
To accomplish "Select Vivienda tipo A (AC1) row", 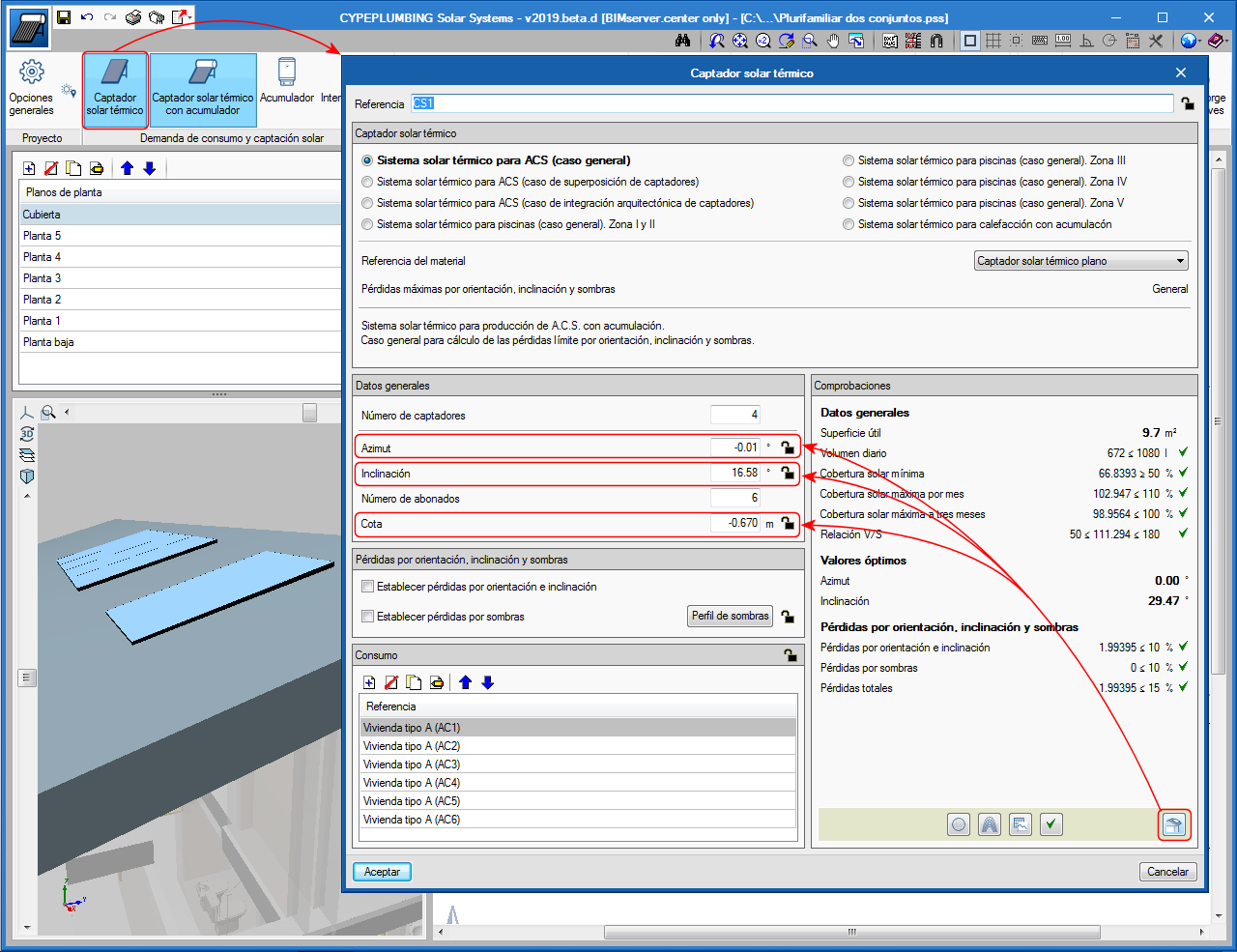I will point(578,728).
